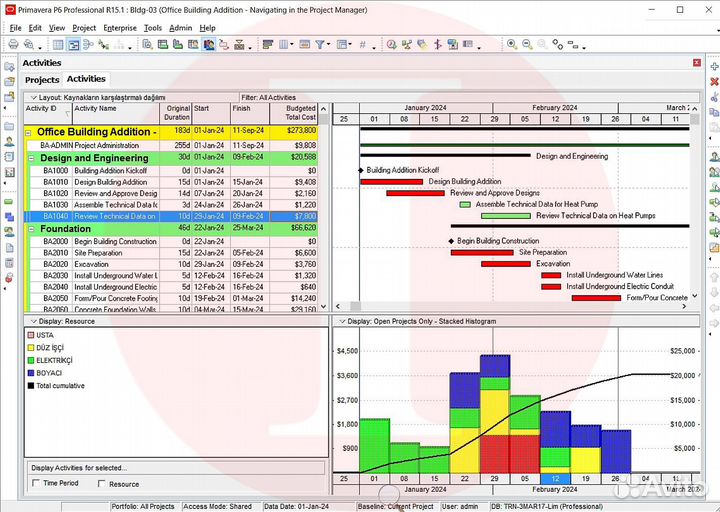This screenshot has height=512, width=720.
Task: Click the Trace Logic icon
Action: 224,45
